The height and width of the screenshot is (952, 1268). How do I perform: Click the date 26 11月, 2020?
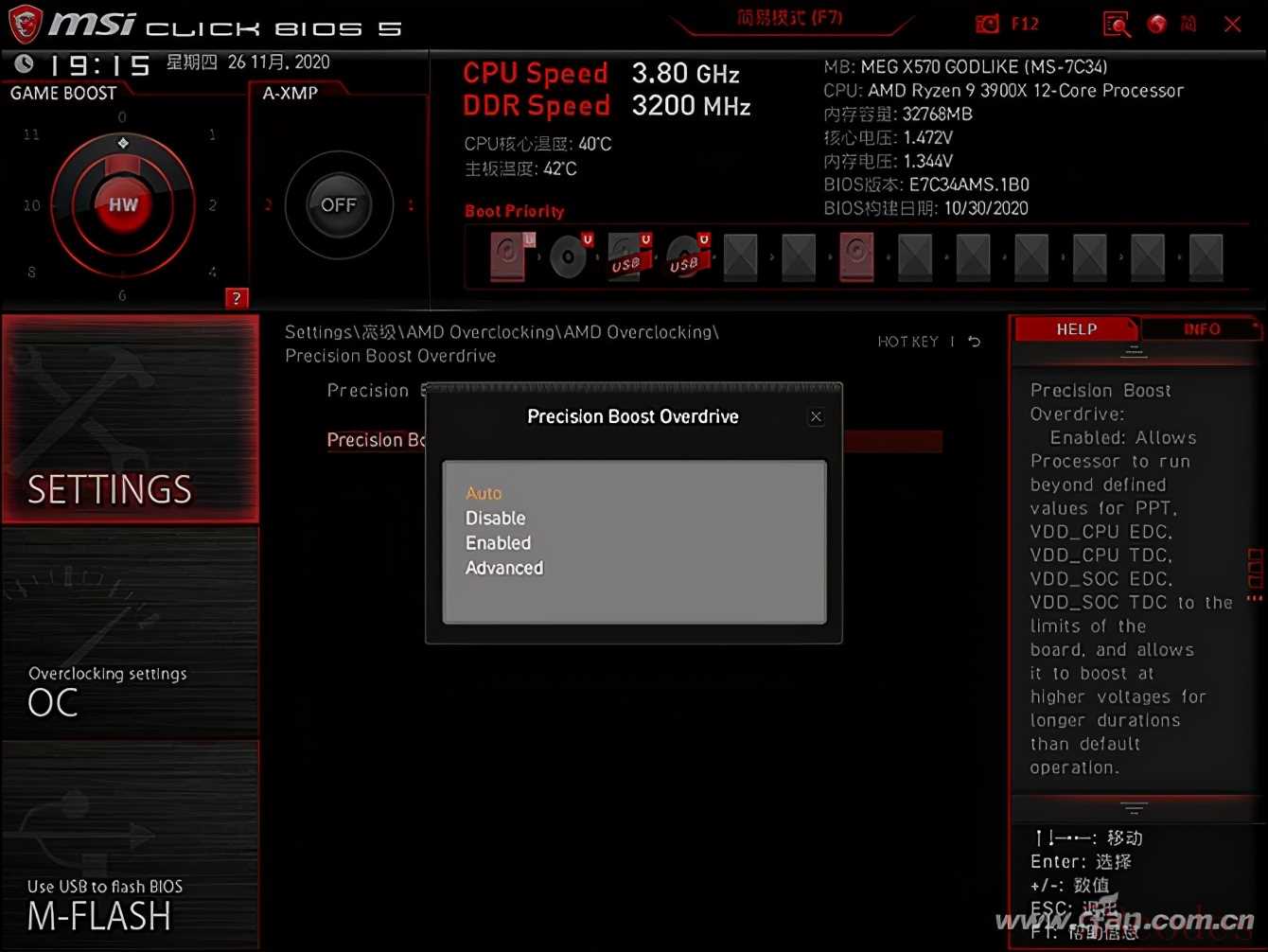click(279, 62)
